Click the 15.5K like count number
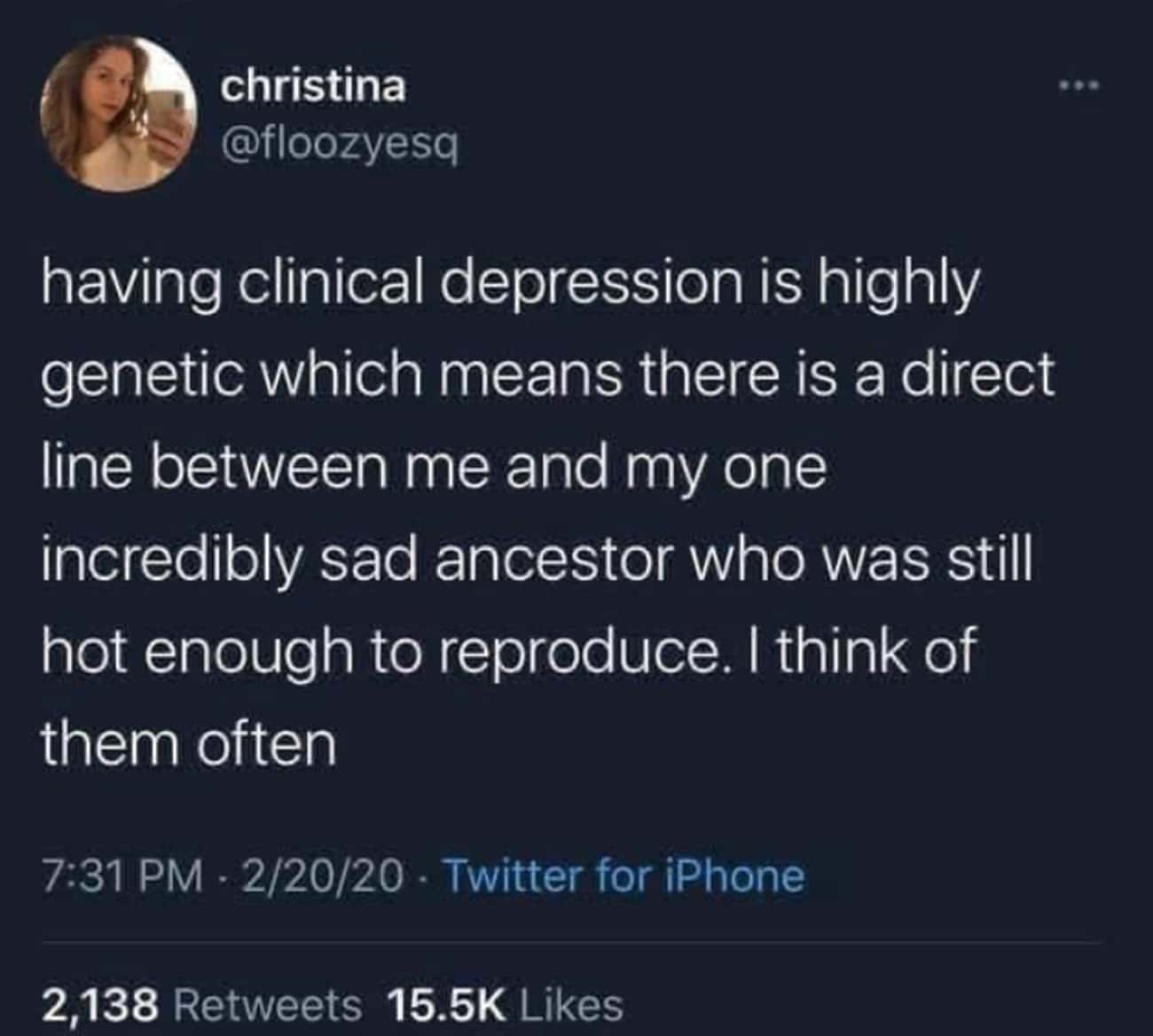 coord(447,1004)
